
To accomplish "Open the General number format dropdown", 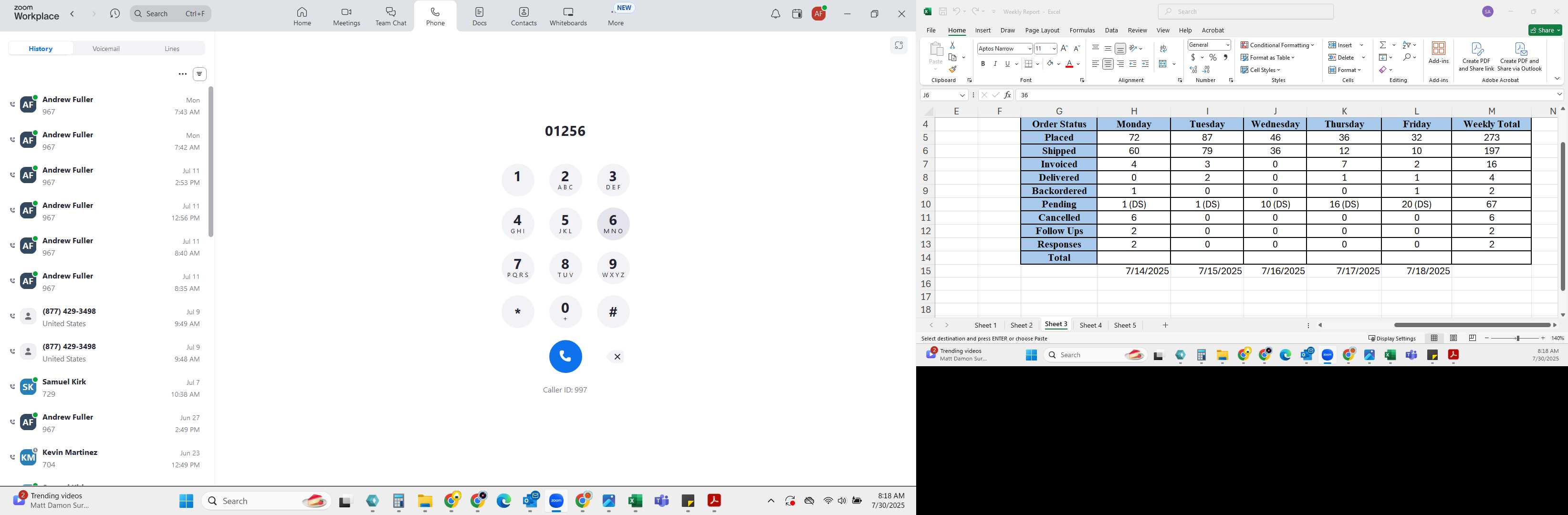I will [x=1227, y=45].
